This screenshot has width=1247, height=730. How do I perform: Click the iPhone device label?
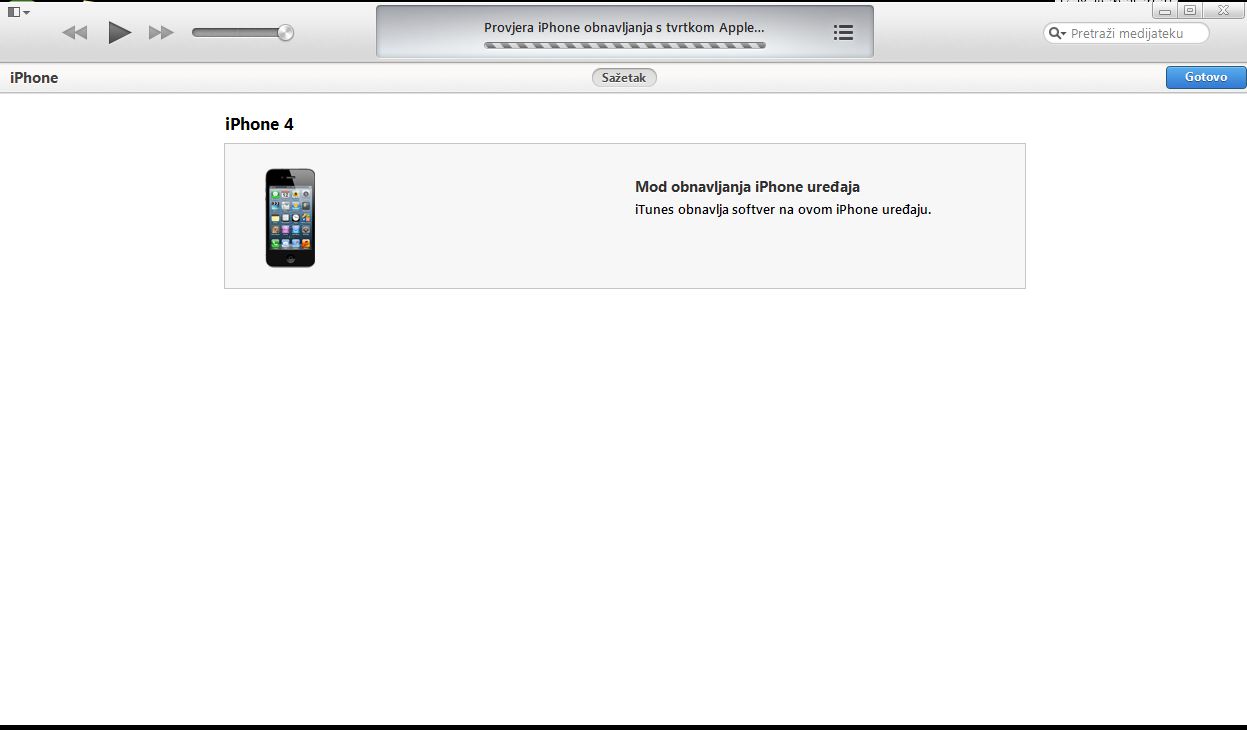[x=34, y=78]
